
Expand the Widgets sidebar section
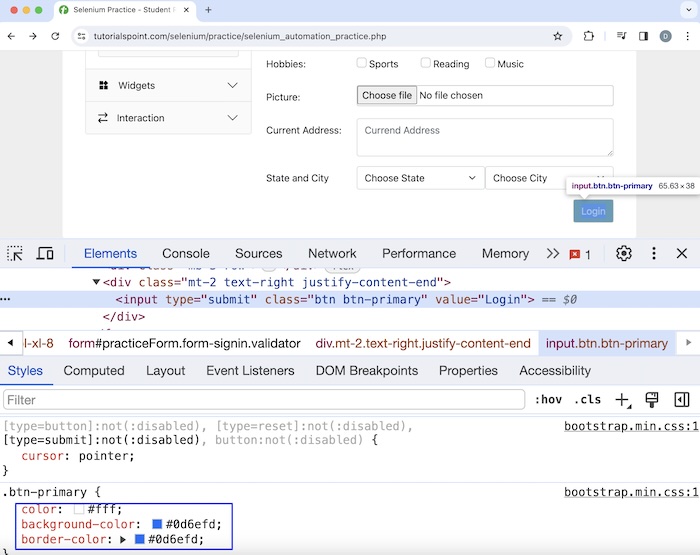click(x=168, y=86)
